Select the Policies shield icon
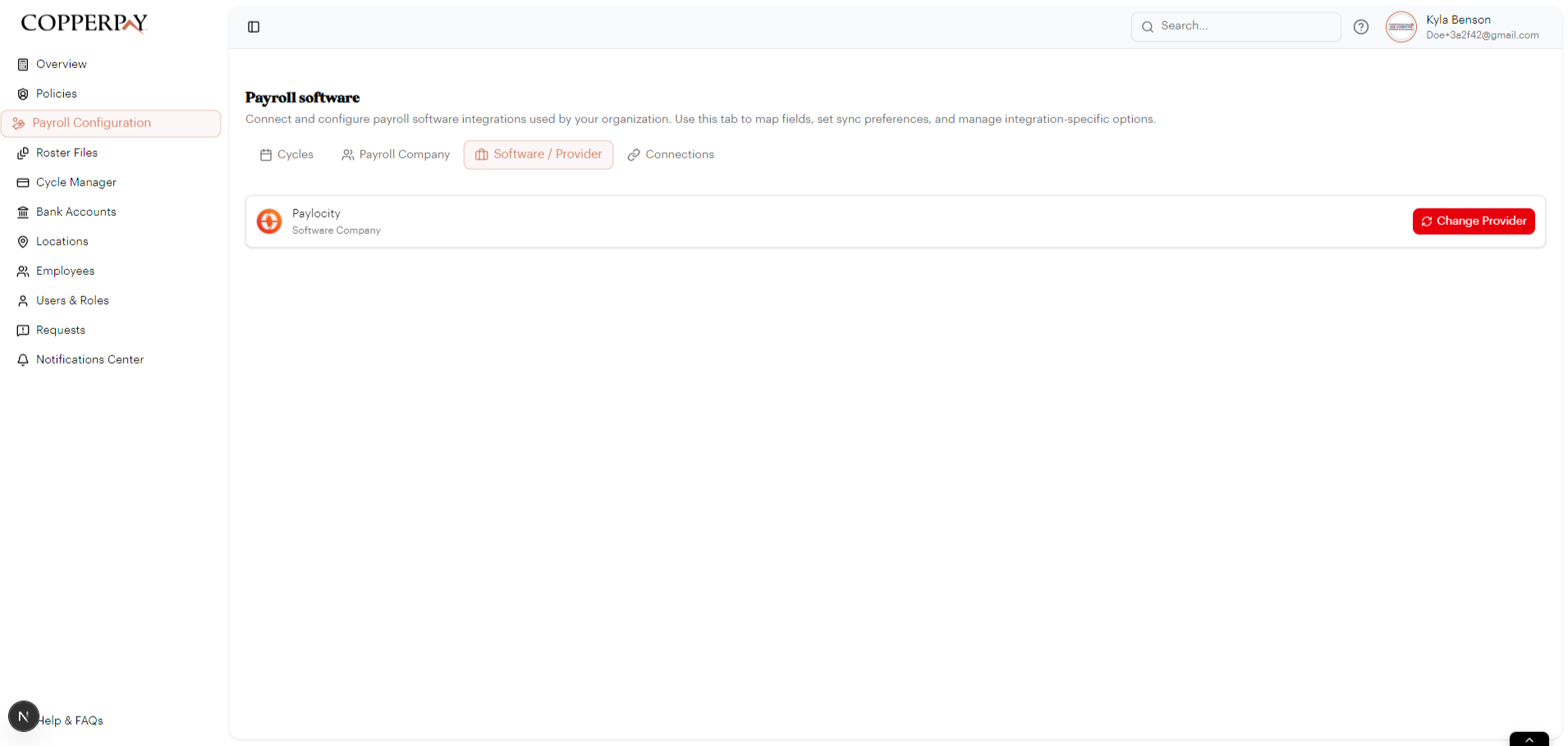The image size is (1568, 746). pos(23,94)
